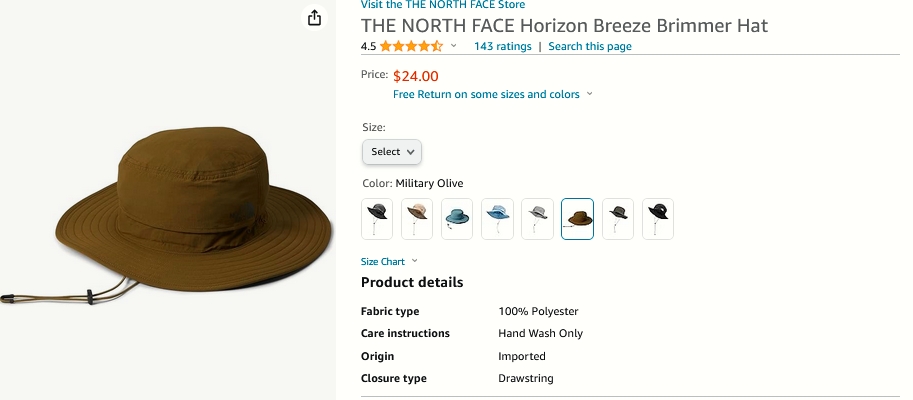
Task: Click Free Return on some sizes and colors
Action: tap(486, 94)
